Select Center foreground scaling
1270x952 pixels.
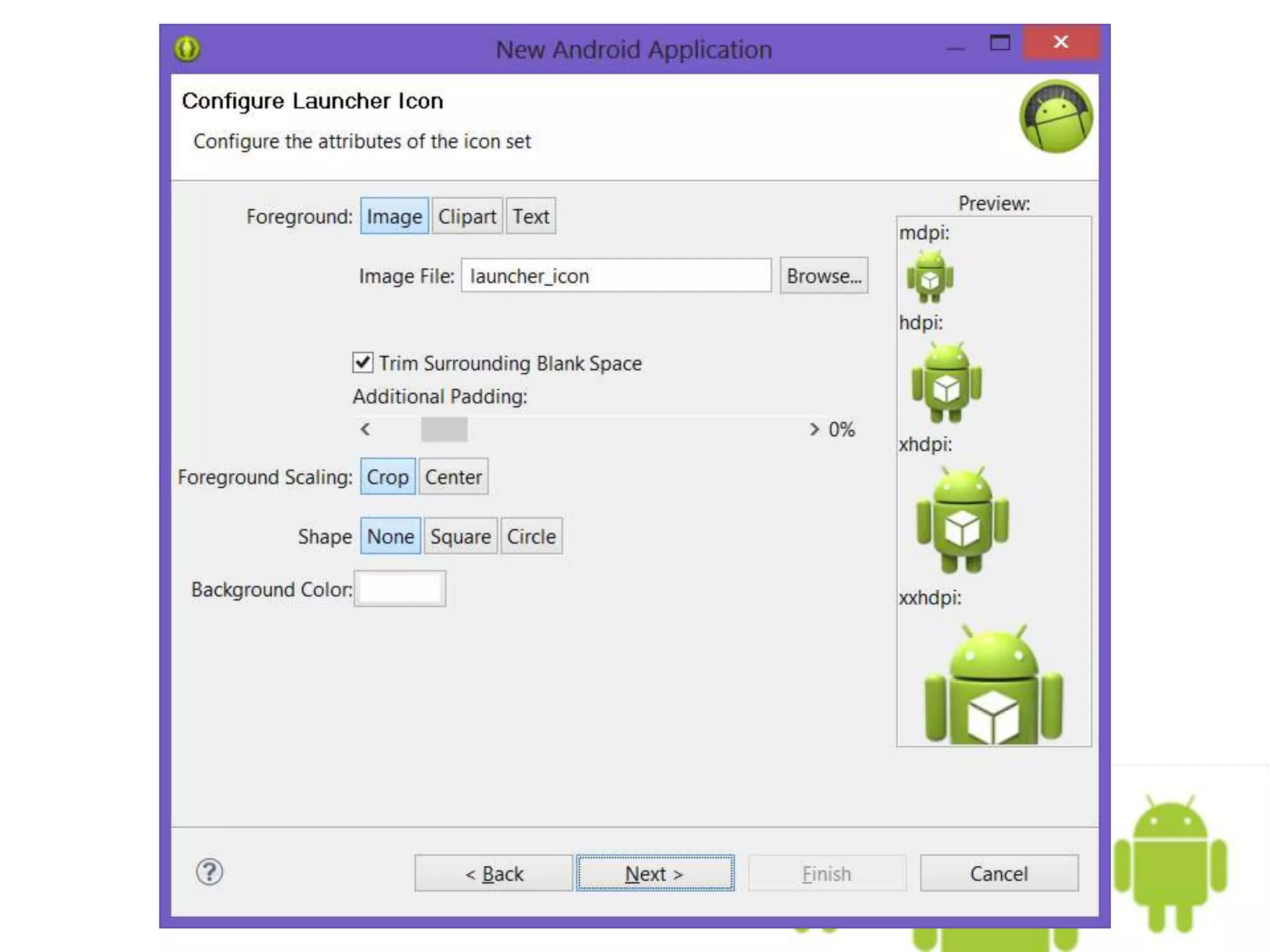[453, 477]
